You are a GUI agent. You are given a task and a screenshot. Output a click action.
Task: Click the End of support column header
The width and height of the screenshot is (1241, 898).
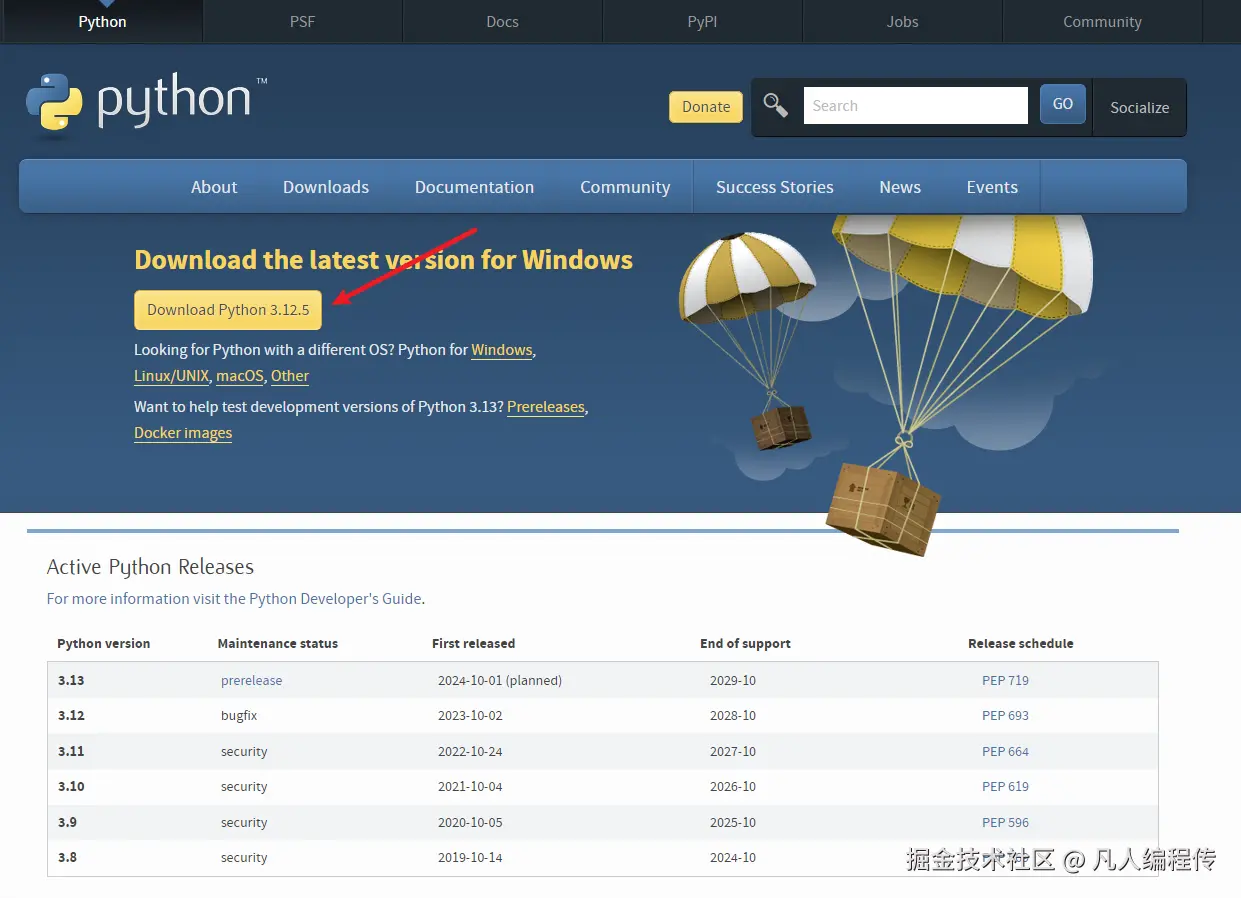tap(745, 643)
